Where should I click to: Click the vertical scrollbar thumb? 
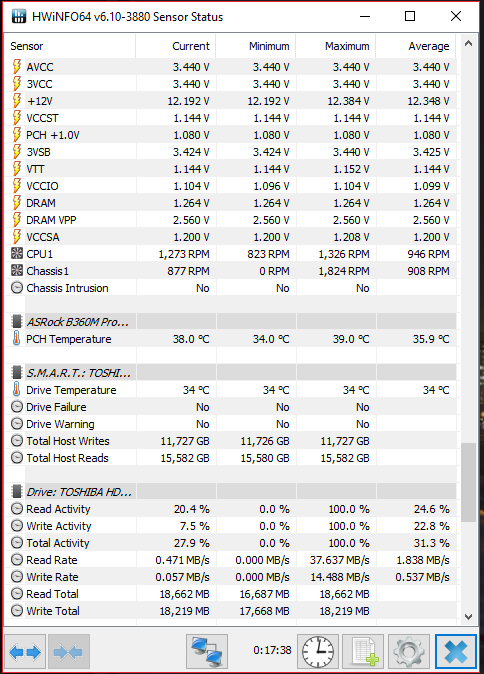coord(469,482)
